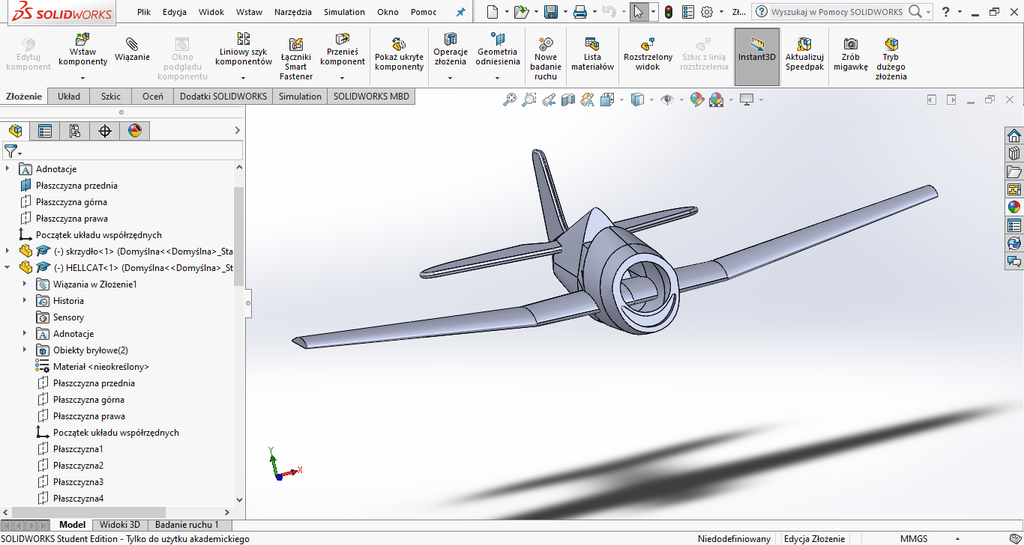Click Nowe badanie ruchu icon

[546, 45]
